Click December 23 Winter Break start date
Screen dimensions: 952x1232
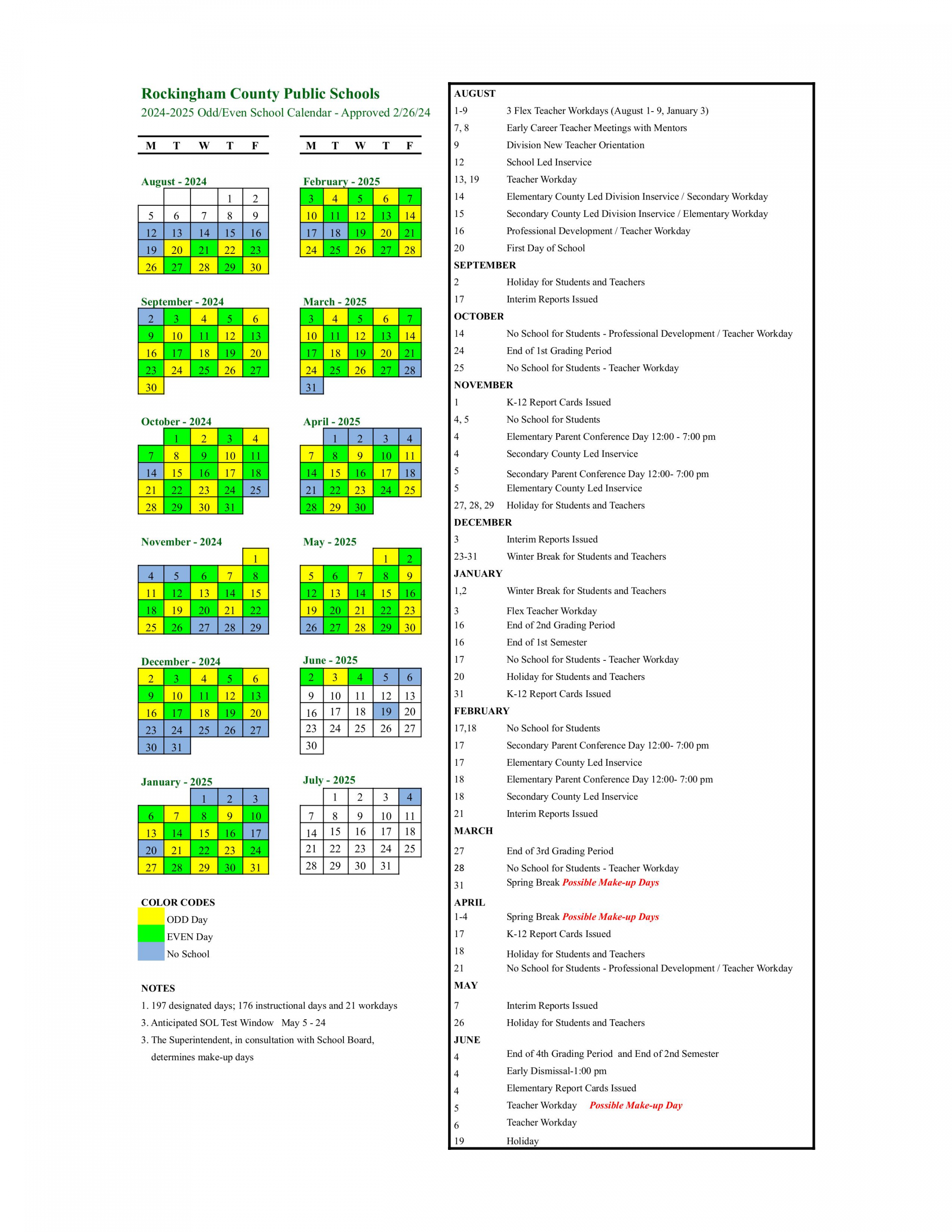pyautogui.click(x=151, y=724)
